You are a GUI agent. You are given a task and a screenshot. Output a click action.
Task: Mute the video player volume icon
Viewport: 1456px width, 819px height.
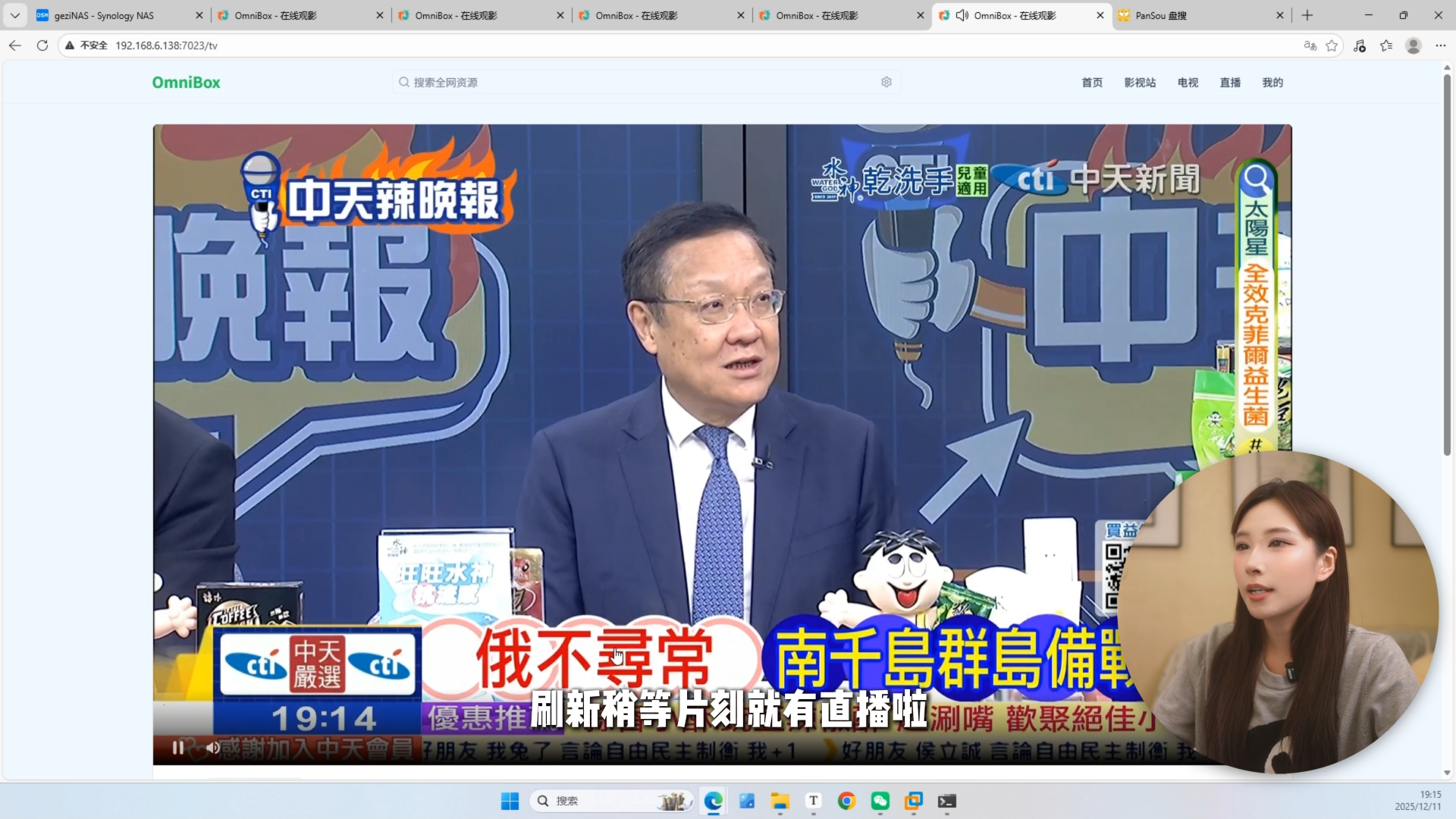click(x=212, y=748)
